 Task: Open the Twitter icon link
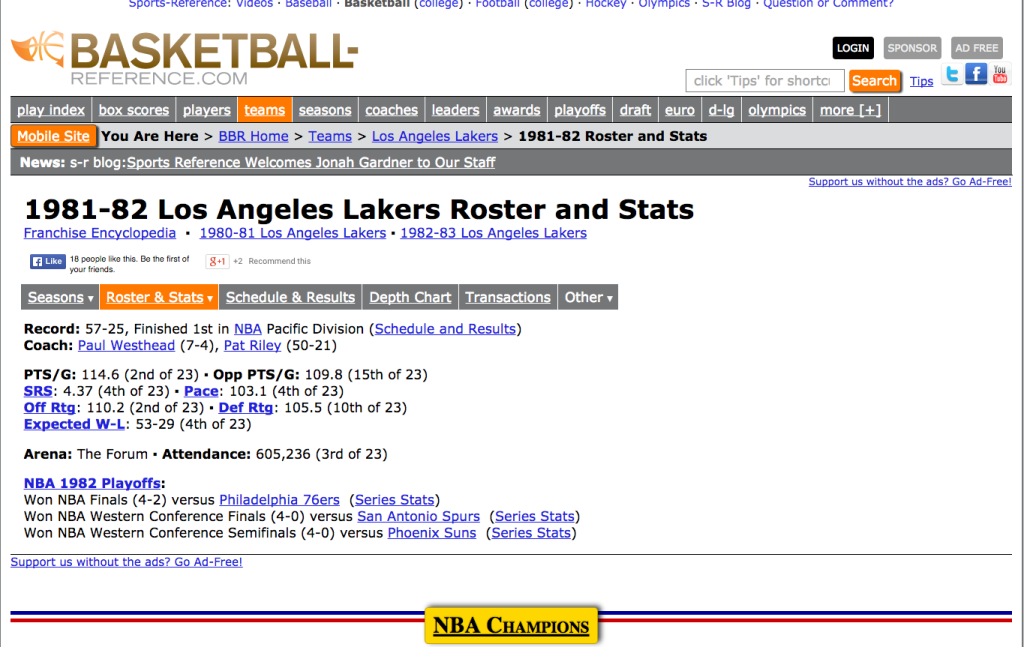coord(952,74)
